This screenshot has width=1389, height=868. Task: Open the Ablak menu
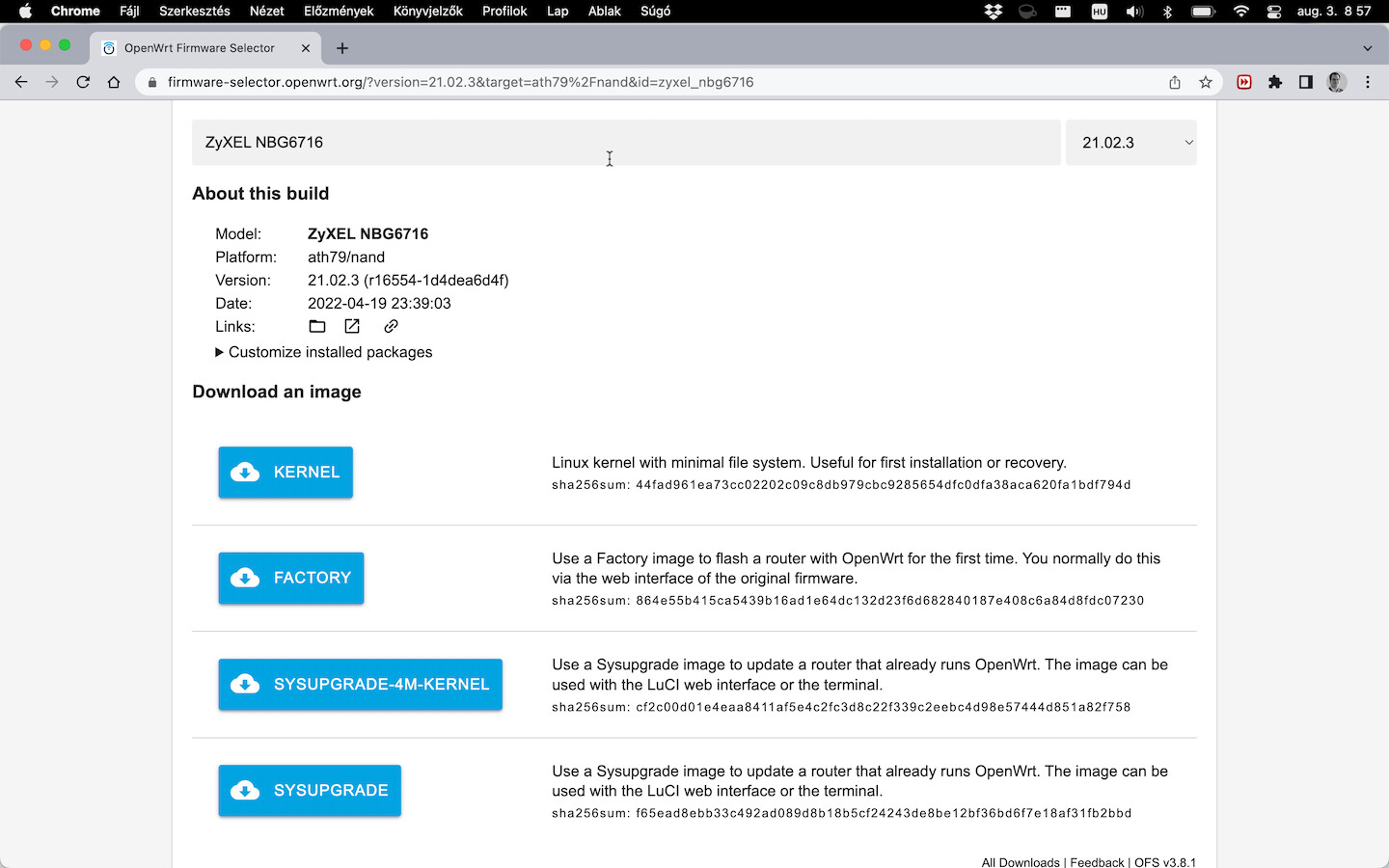click(605, 12)
